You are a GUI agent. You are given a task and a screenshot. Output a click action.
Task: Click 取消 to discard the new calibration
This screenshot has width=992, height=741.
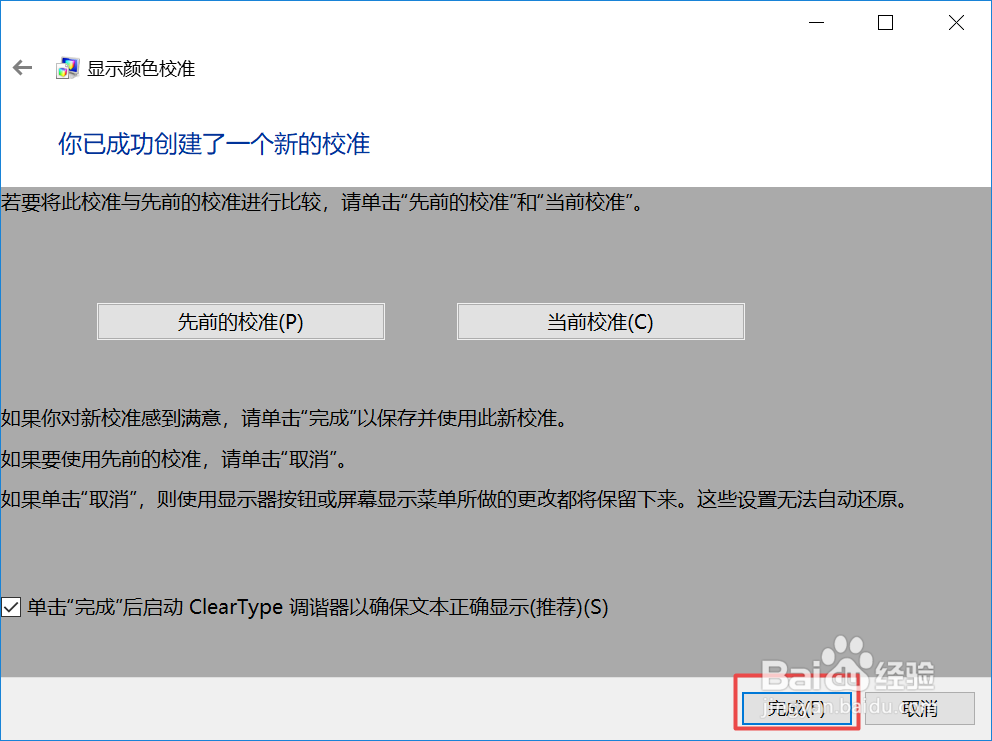pyautogui.click(x=920, y=708)
